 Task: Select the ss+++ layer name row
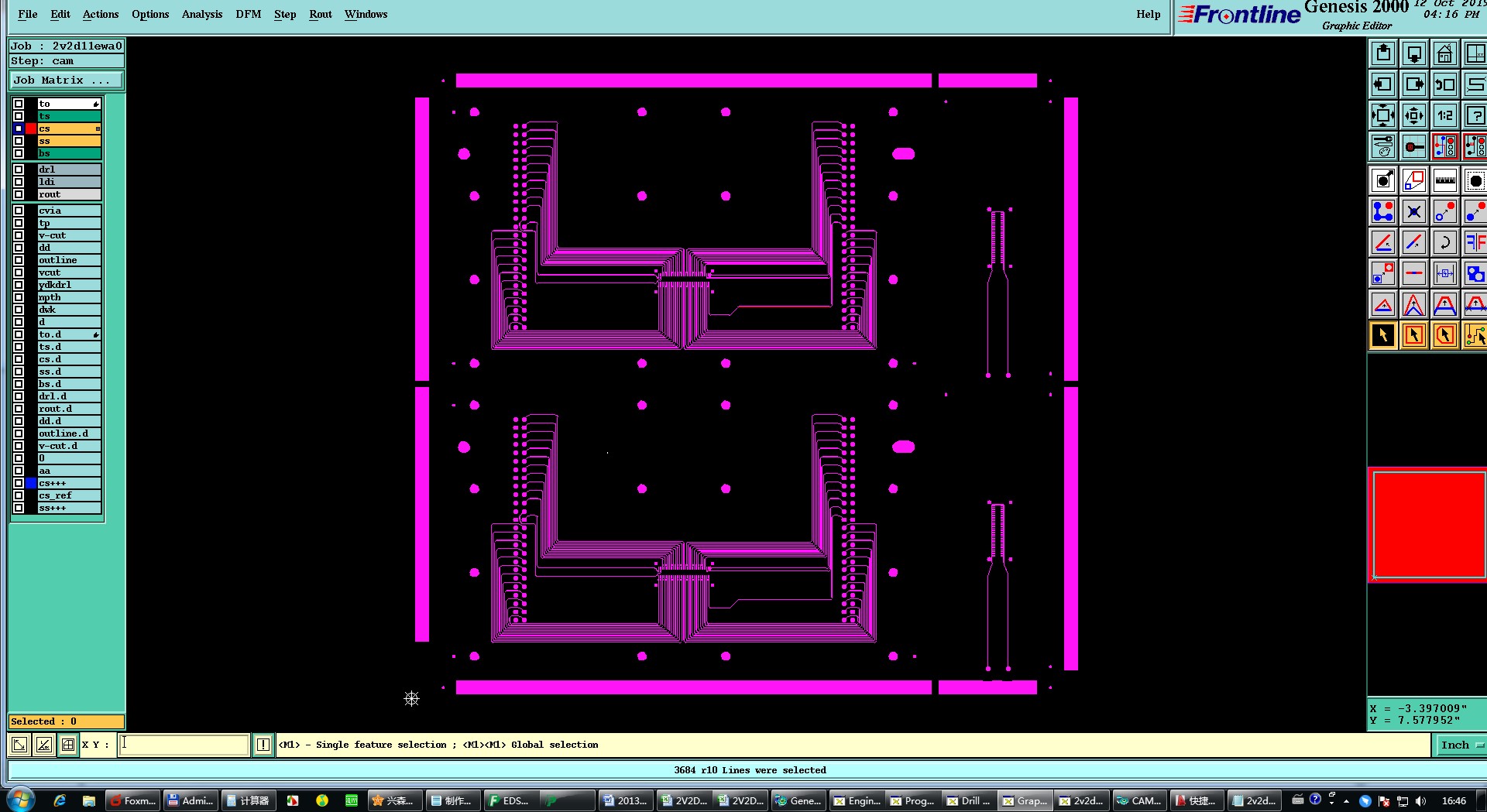pos(70,508)
